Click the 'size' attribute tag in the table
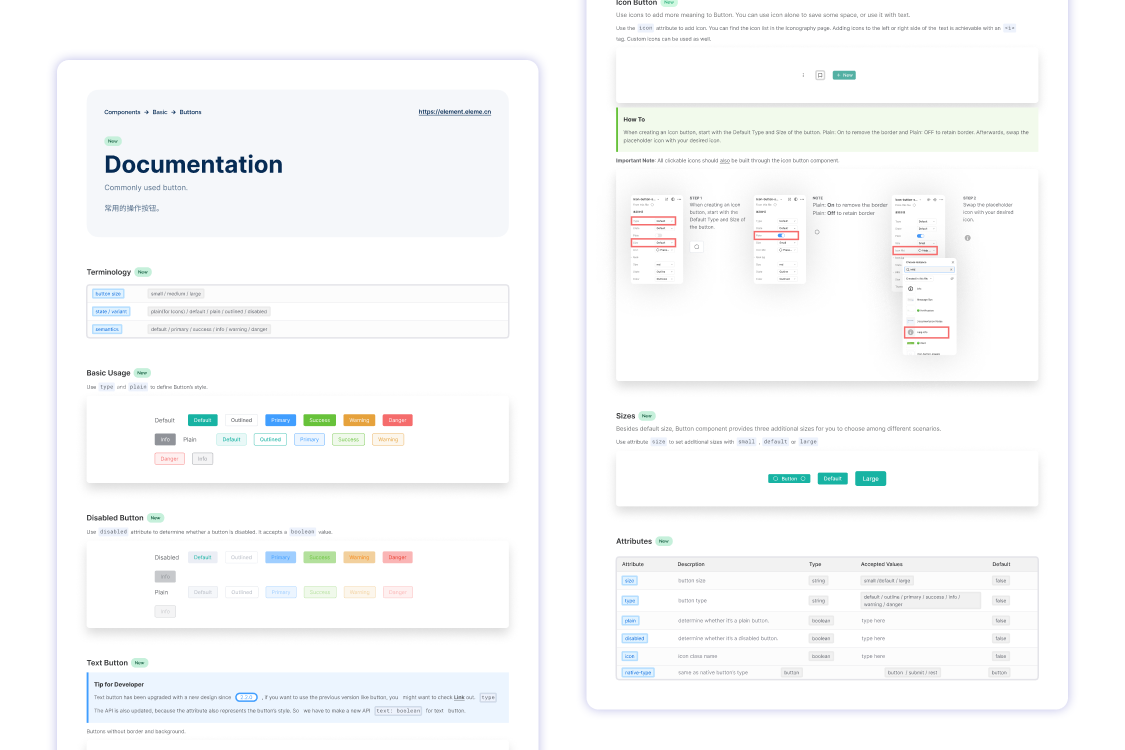The height and width of the screenshot is (750, 1125). [629, 581]
